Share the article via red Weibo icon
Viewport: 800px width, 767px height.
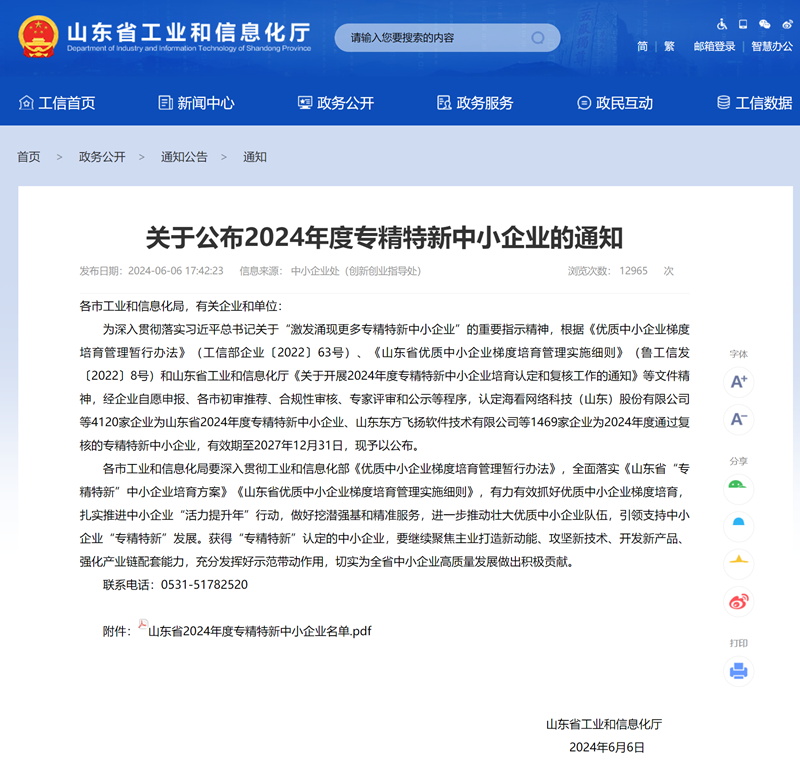click(x=738, y=602)
